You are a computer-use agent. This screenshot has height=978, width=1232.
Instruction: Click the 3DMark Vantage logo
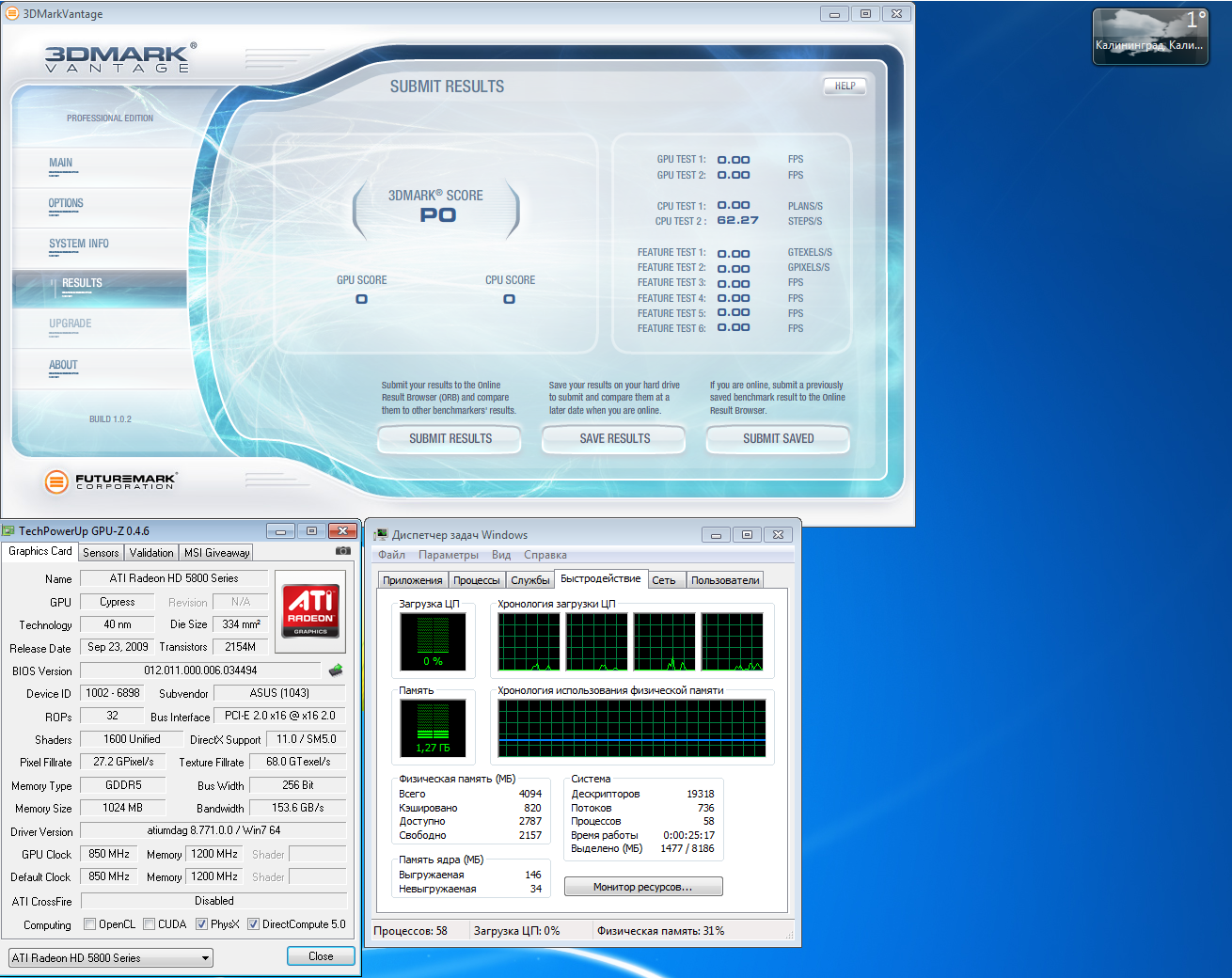point(120,58)
